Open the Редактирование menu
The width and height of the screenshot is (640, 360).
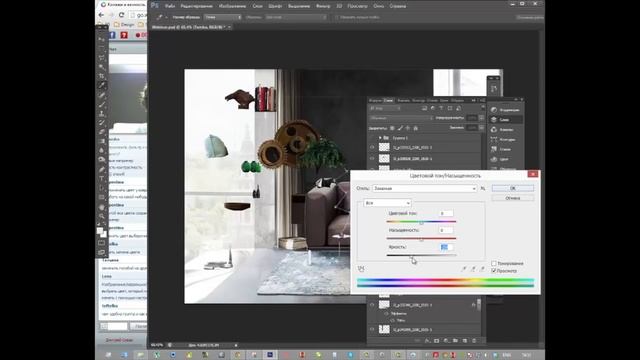pos(196,6)
